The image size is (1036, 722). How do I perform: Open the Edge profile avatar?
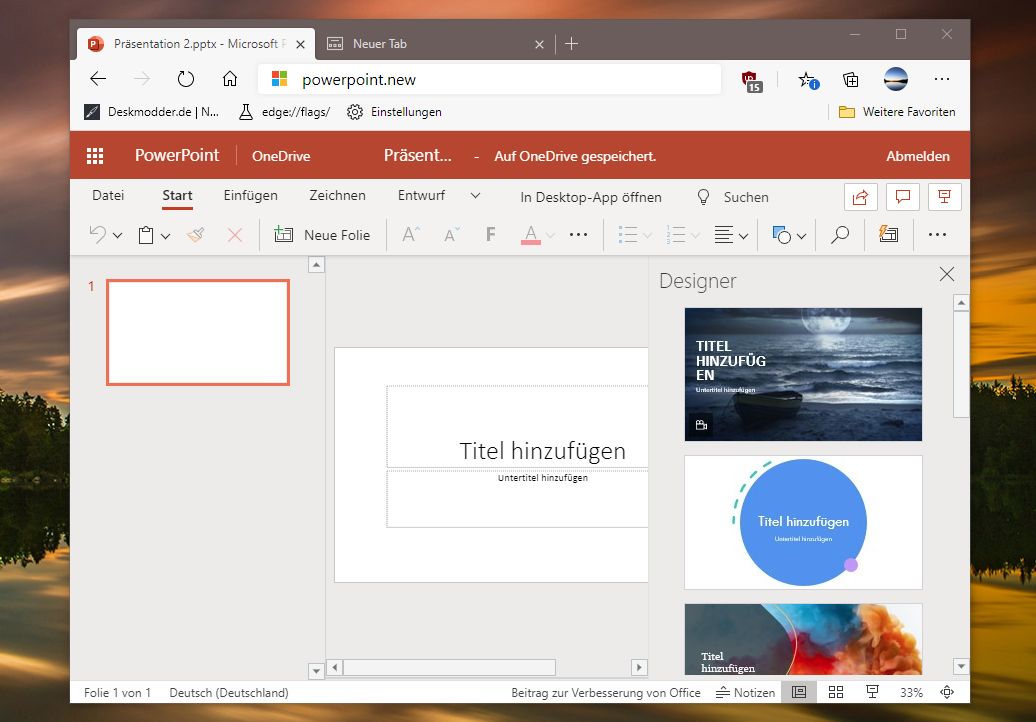(x=896, y=79)
